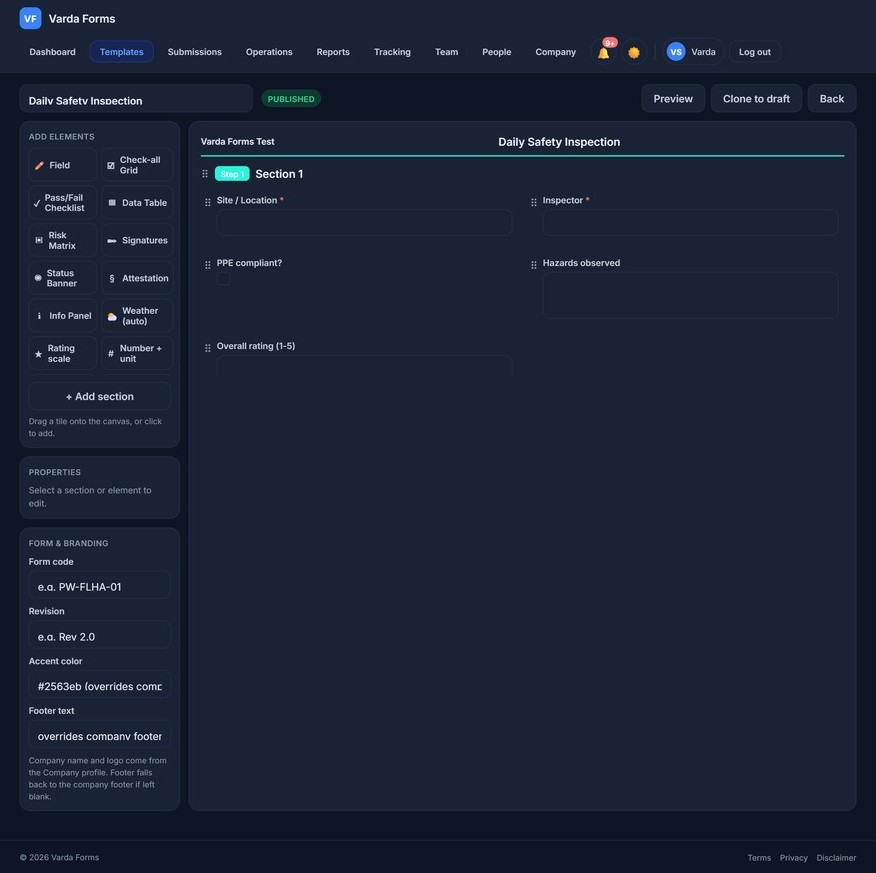Open the notifications bell icon
This screenshot has height=873, width=876.
603,53
